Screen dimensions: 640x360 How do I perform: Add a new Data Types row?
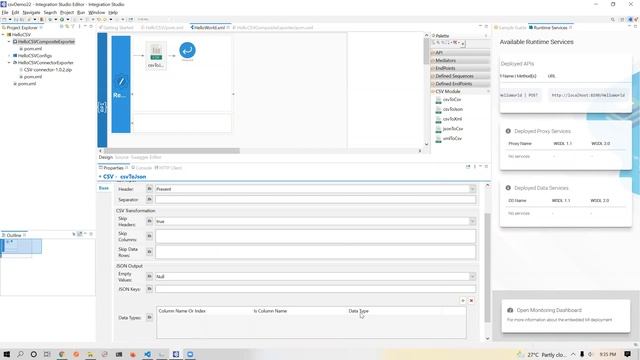[x=463, y=300]
